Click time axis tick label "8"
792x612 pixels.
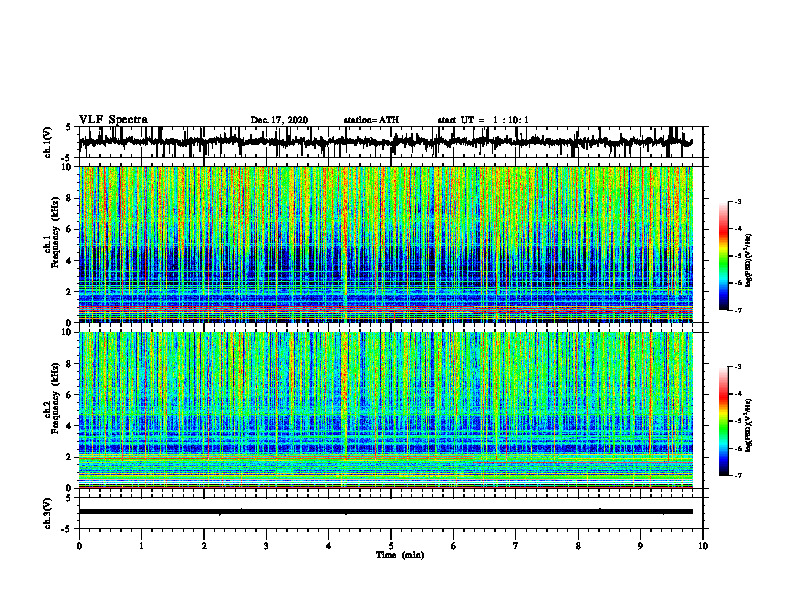click(578, 546)
